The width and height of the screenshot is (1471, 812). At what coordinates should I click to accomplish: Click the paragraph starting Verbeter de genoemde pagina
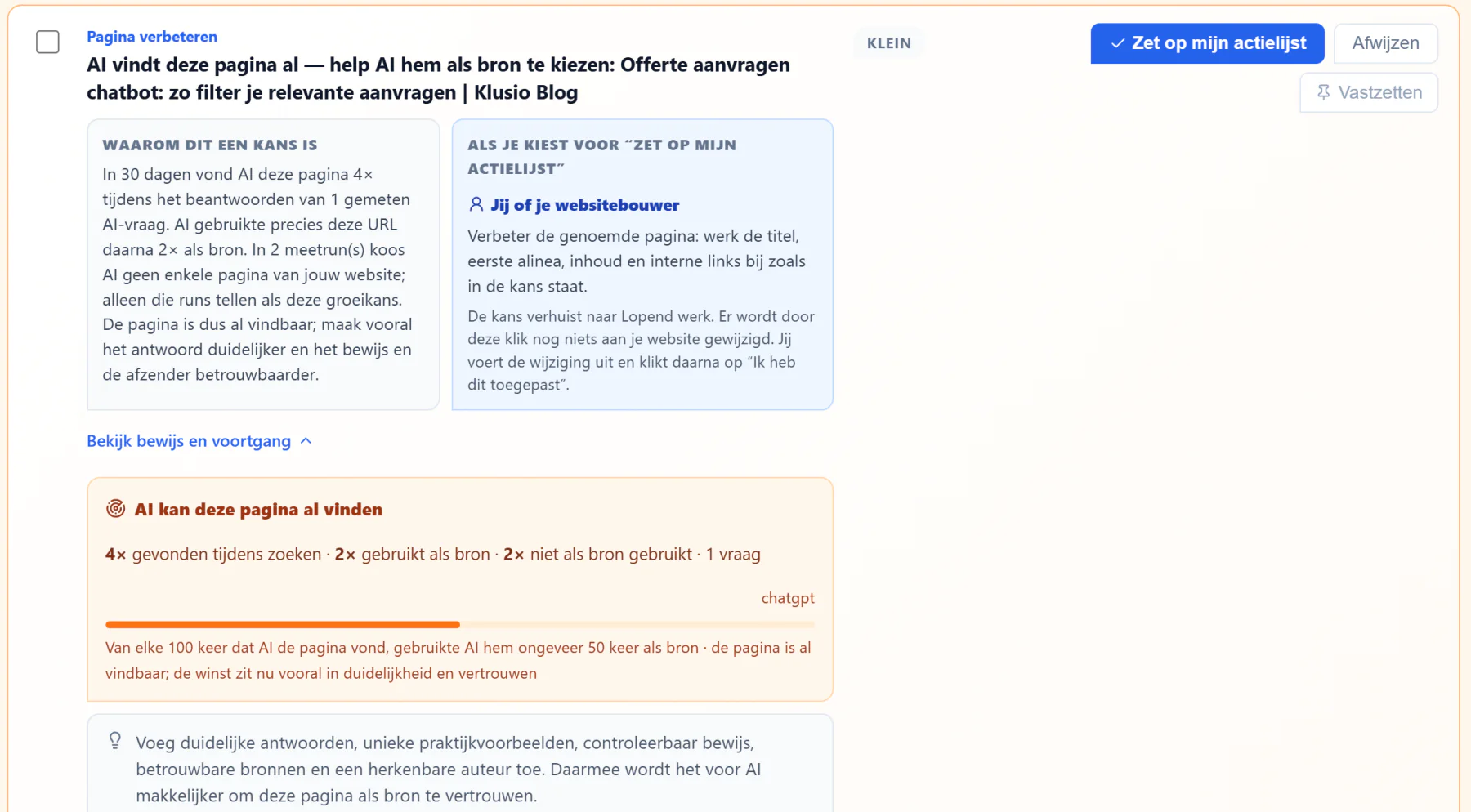637,261
